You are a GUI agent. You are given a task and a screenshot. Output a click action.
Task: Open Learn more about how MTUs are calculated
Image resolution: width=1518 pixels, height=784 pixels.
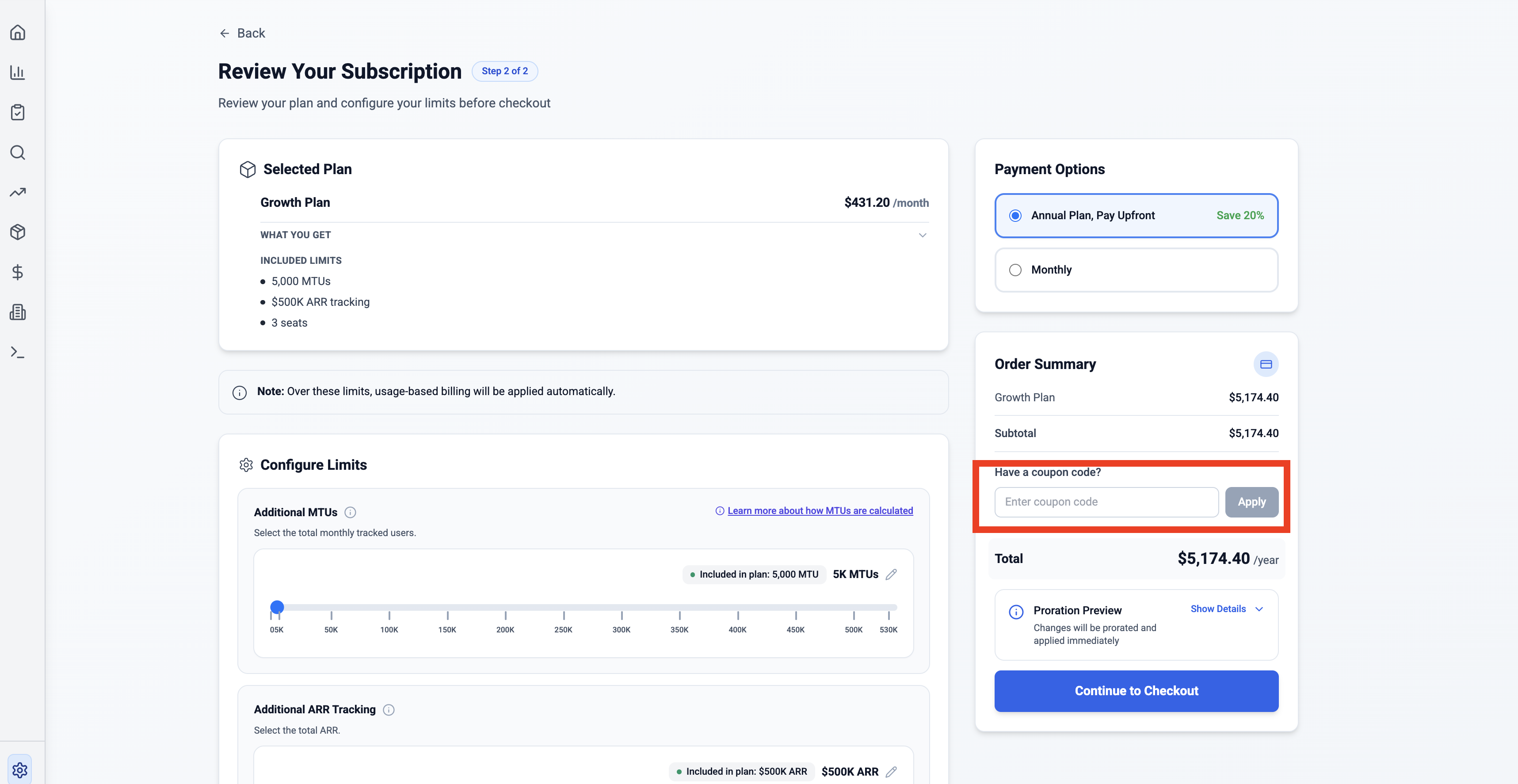coord(820,511)
